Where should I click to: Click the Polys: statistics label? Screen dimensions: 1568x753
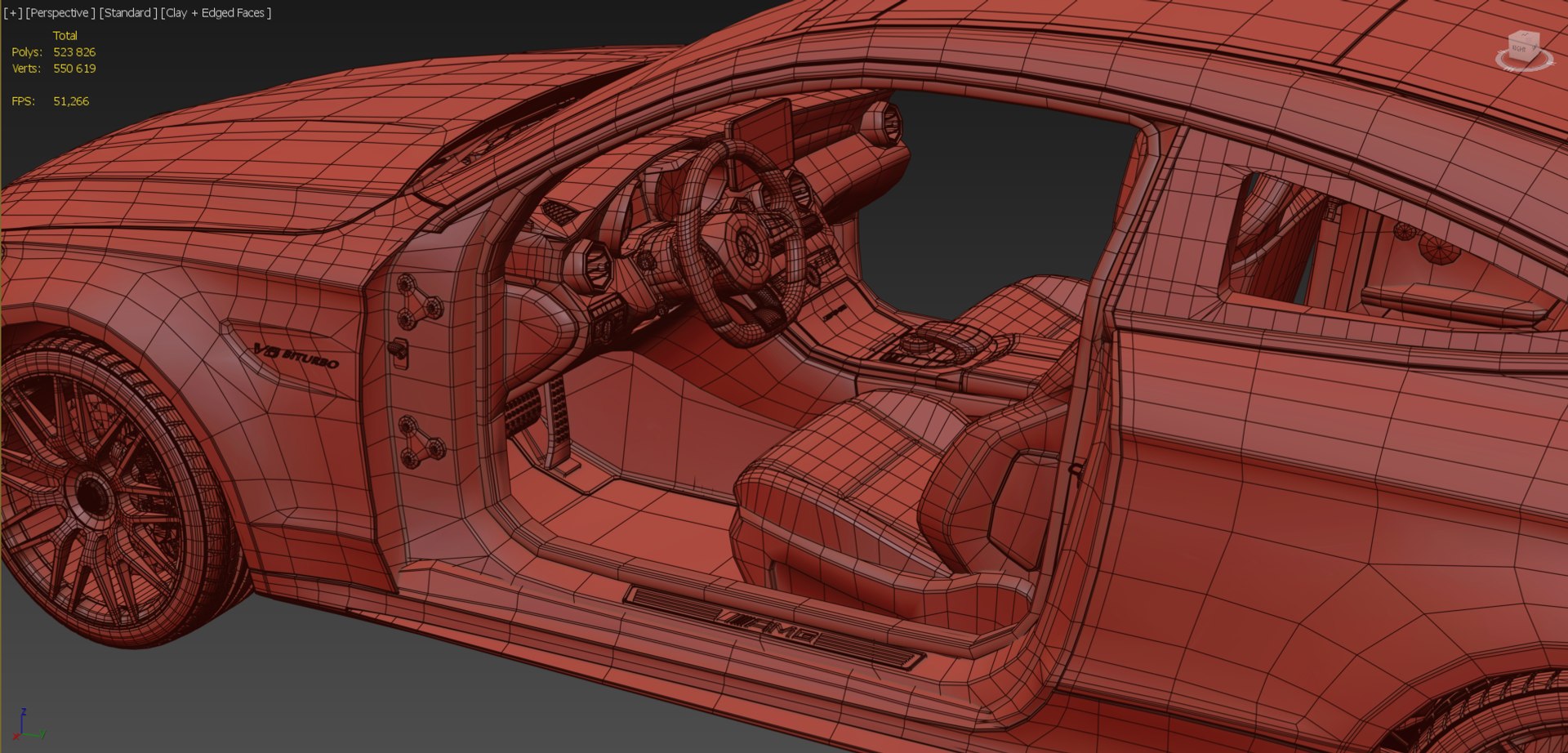pyautogui.click(x=27, y=52)
